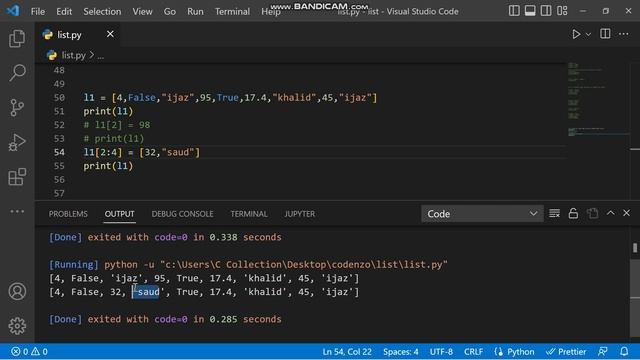Image resolution: width=640 pixels, height=360 pixels.
Task: Split the editor to the right
Action: [x=605, y=34]
